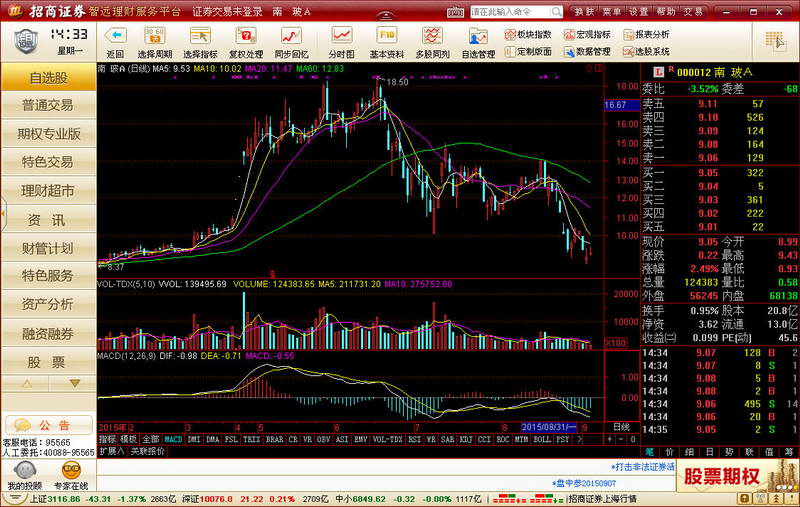The height and width of the screenshot is (507, 800).
Task: Open 基本资料 F10 information
Action: pos(387,38)
